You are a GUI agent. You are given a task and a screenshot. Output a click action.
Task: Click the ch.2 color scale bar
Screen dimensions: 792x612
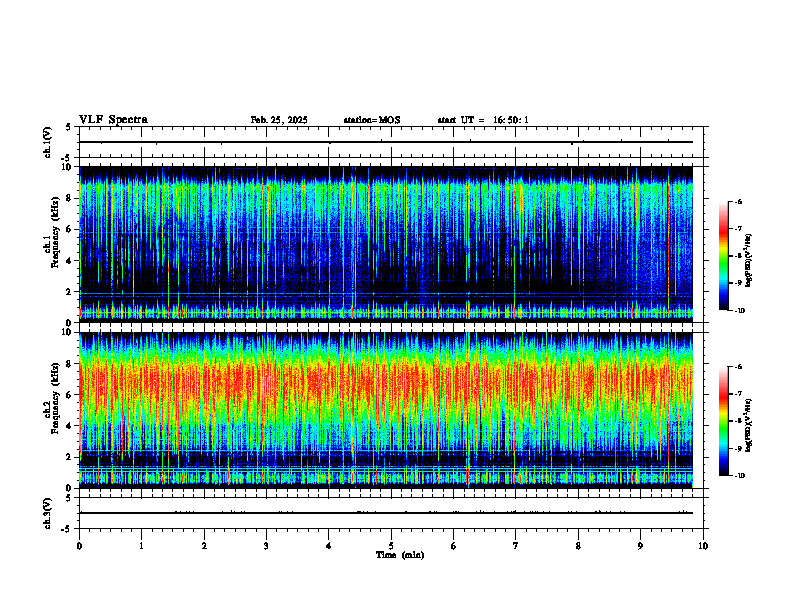(724, 421)
